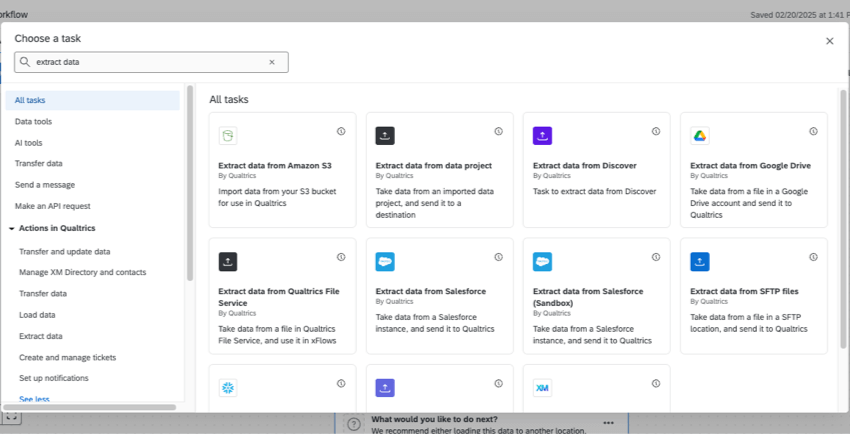Click the Amazon S3 bucket icon
850x434 pixels.
228,136
